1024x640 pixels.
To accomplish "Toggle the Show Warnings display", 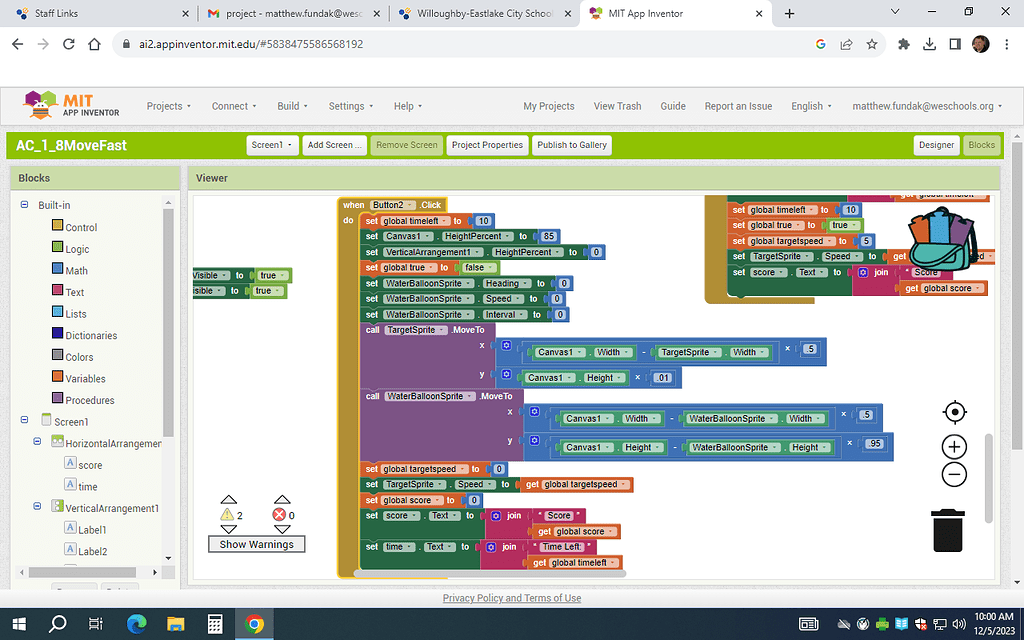I will [256, 544].
